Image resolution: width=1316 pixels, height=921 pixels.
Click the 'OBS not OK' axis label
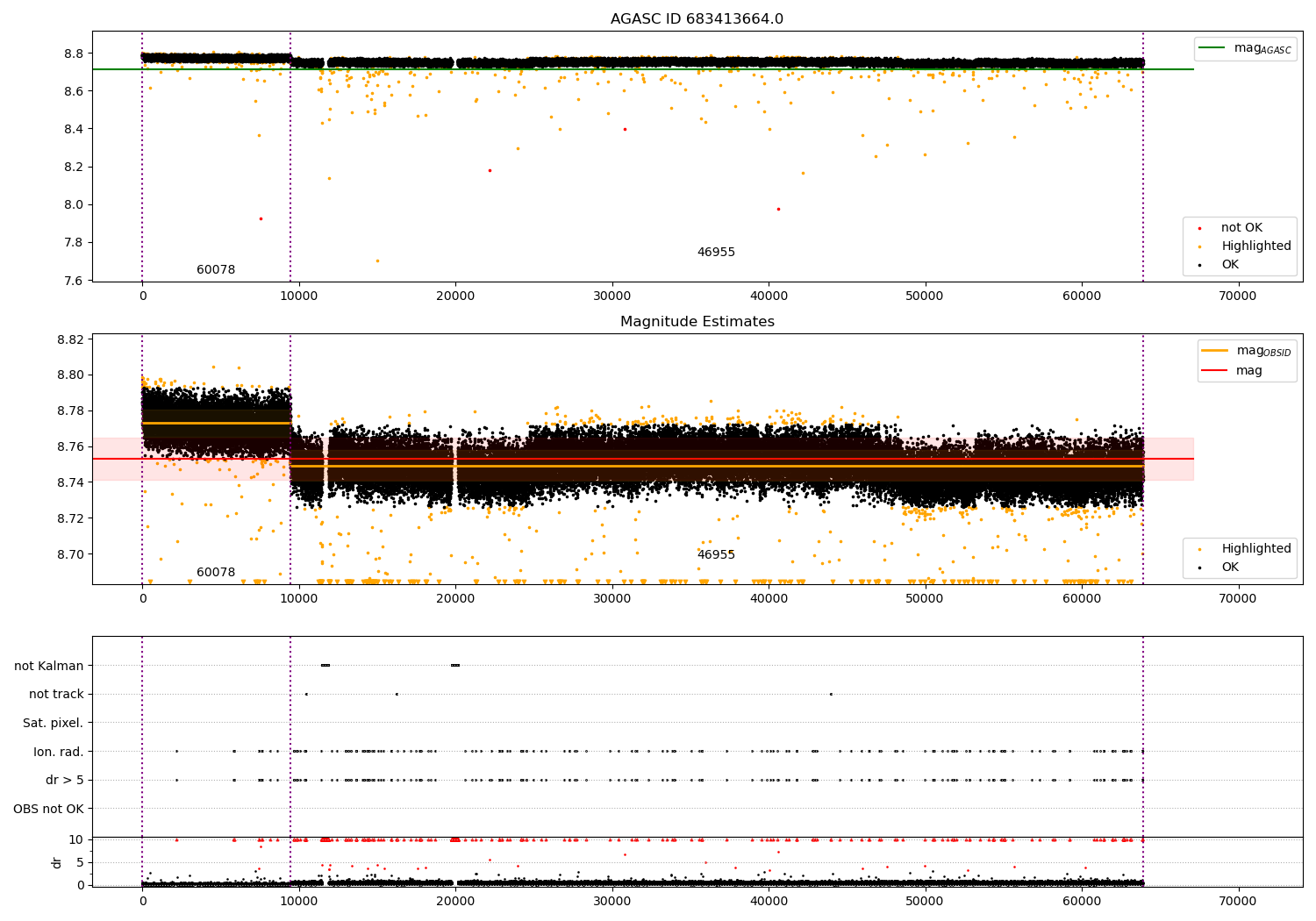point(48,809)
